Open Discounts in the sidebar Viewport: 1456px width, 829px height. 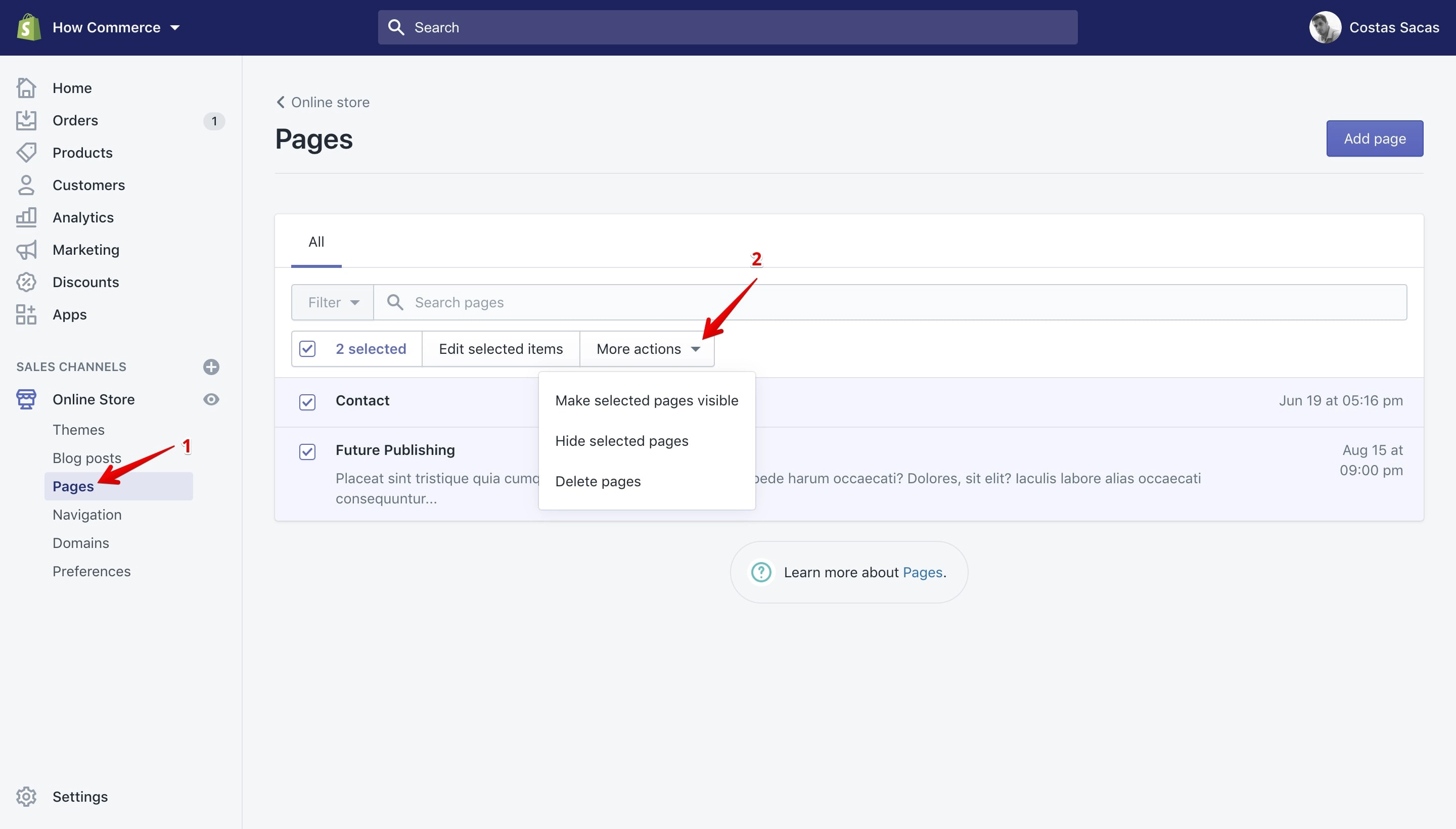pos(86,282)
